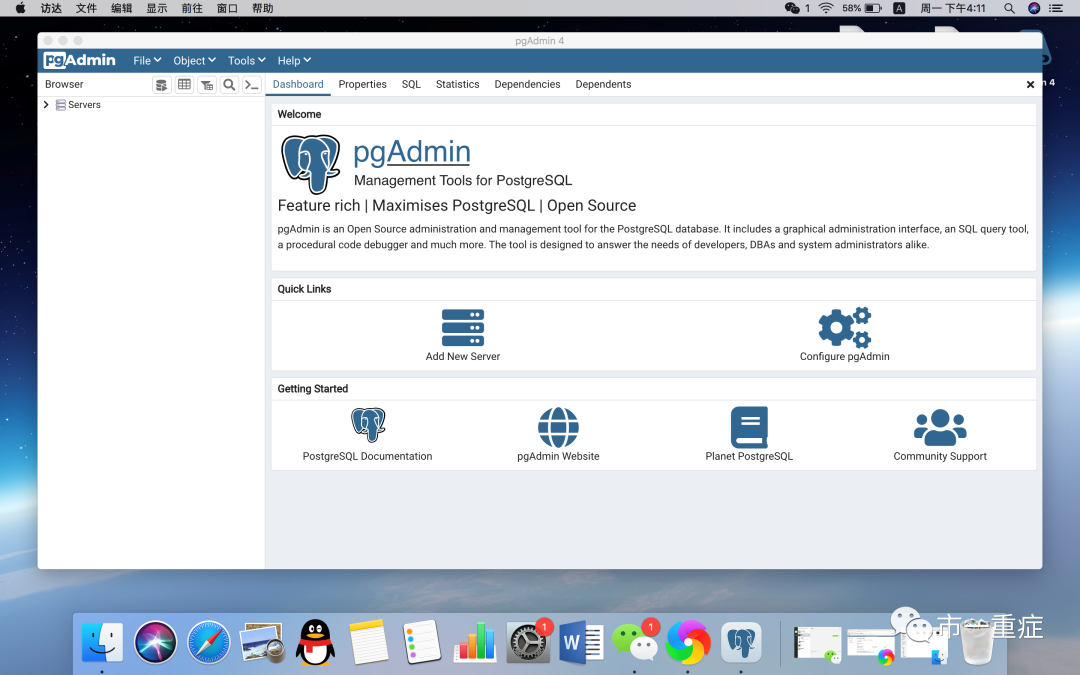Launch the PSQL terminal tool icon
The height and width of the screenshot is (675, 1080).
252,85
